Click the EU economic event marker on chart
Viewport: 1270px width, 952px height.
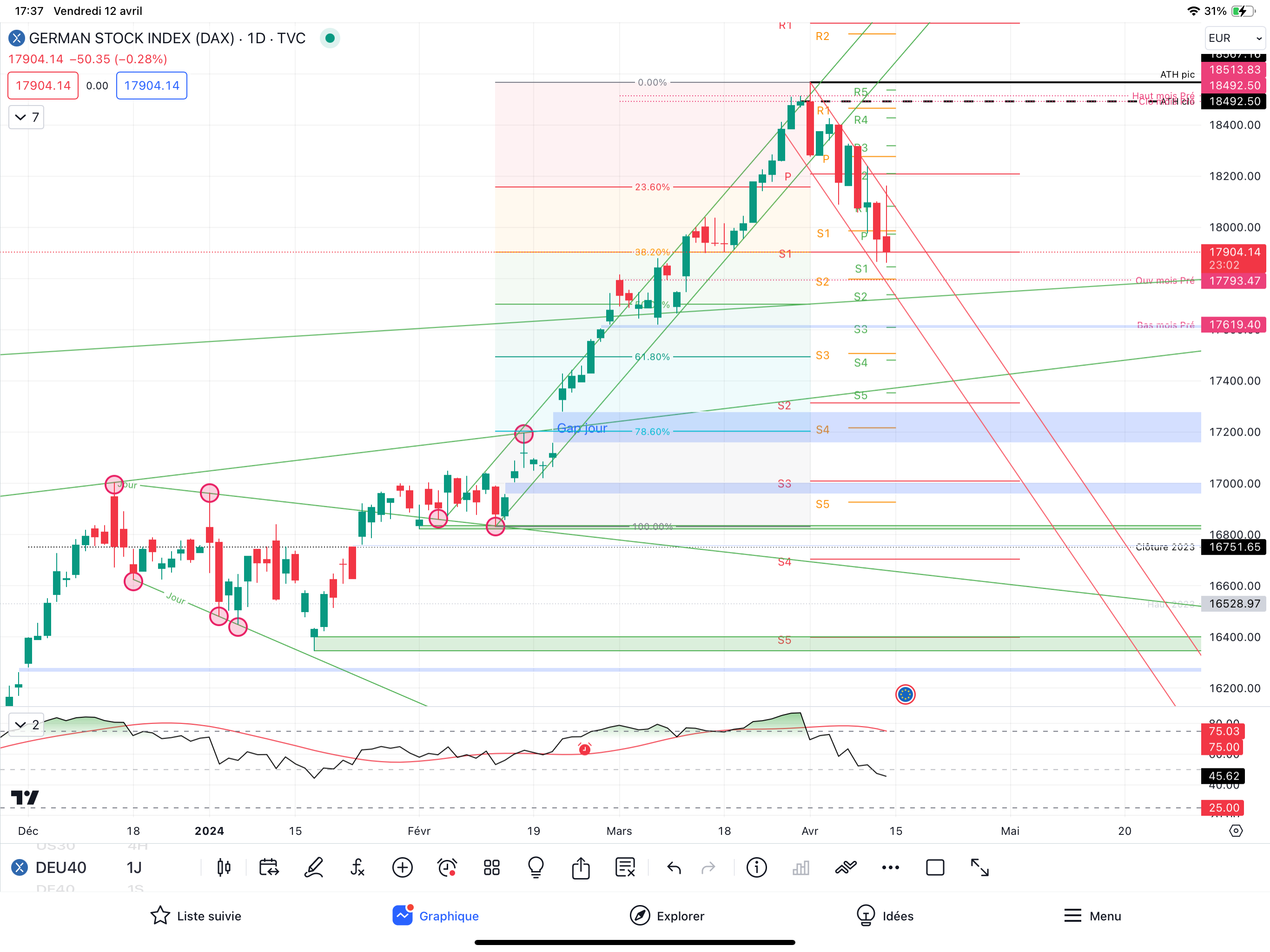tap(906, 695)
